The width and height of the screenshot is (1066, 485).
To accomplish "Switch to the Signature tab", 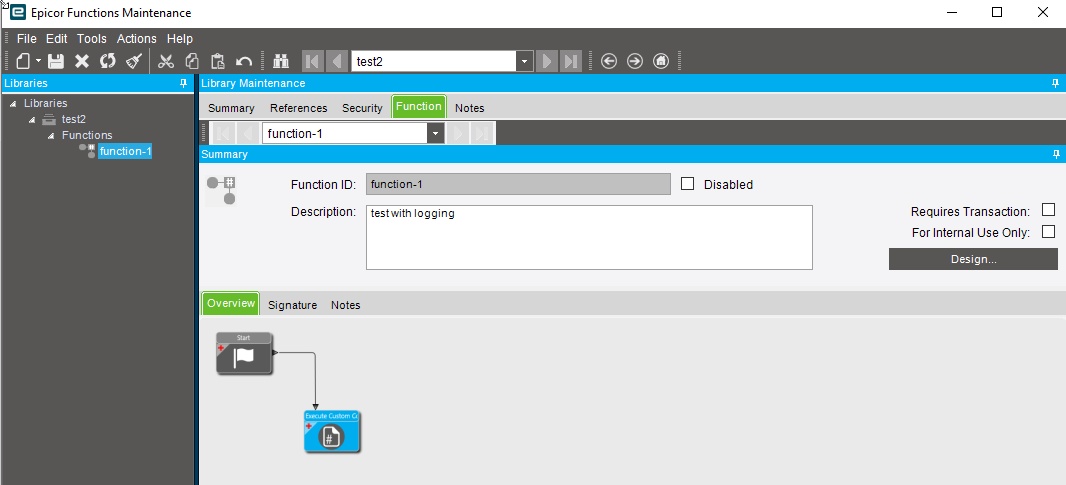I will point(292,305).
